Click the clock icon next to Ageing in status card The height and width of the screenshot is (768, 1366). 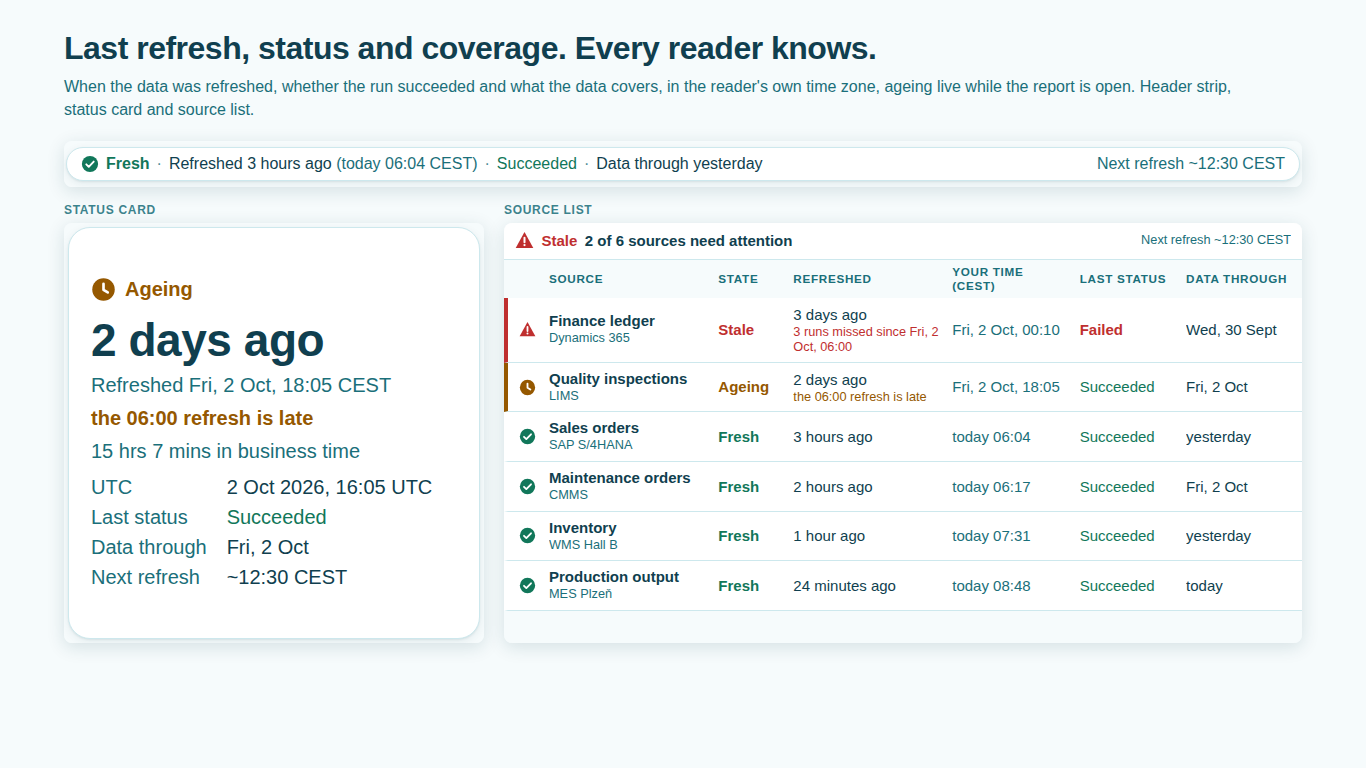103,289
